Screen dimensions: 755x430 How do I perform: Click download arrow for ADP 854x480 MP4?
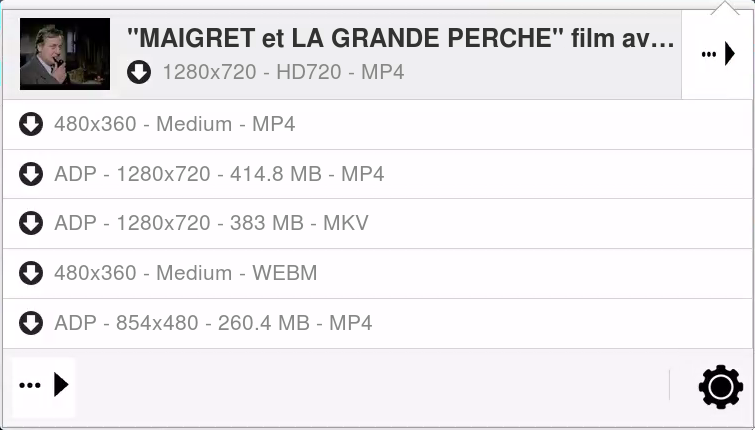(x=31, y=323)
